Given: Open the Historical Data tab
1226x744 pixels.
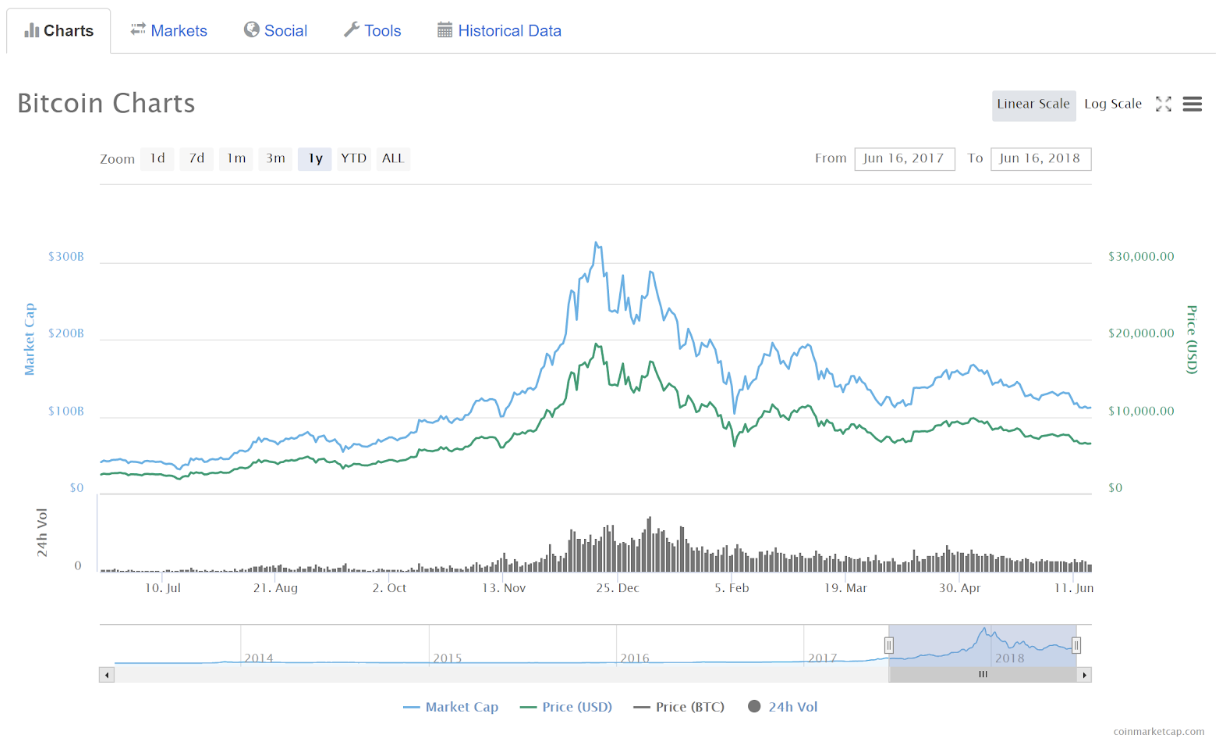Looking at the screenshot, I should coord(499,31).
